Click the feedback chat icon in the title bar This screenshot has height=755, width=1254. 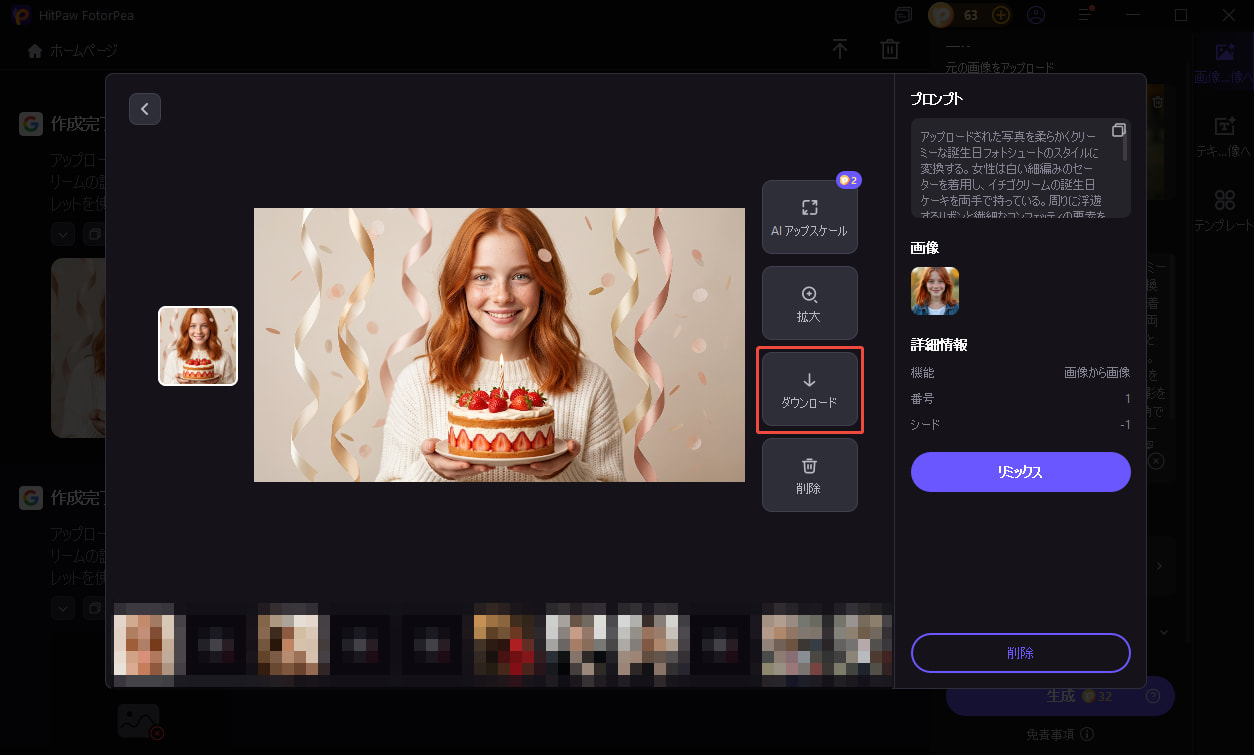[x=903, y=15]
